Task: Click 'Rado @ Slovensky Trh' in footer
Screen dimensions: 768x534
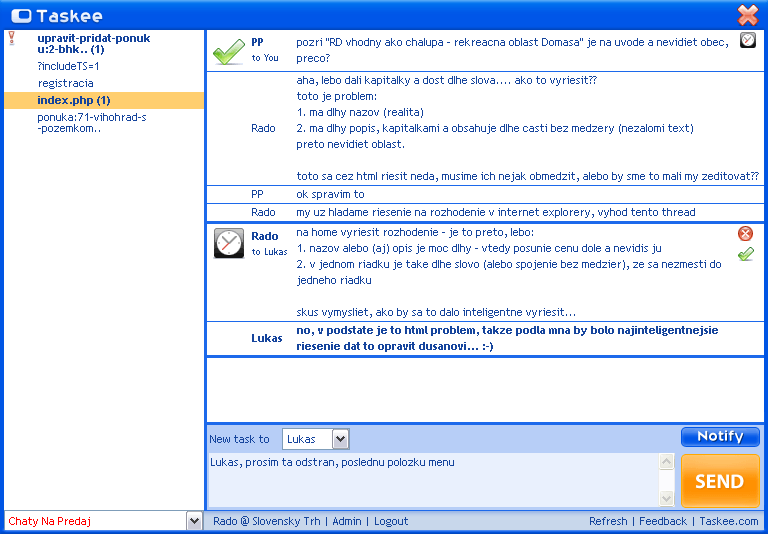Action: click(x=266, y=521)
